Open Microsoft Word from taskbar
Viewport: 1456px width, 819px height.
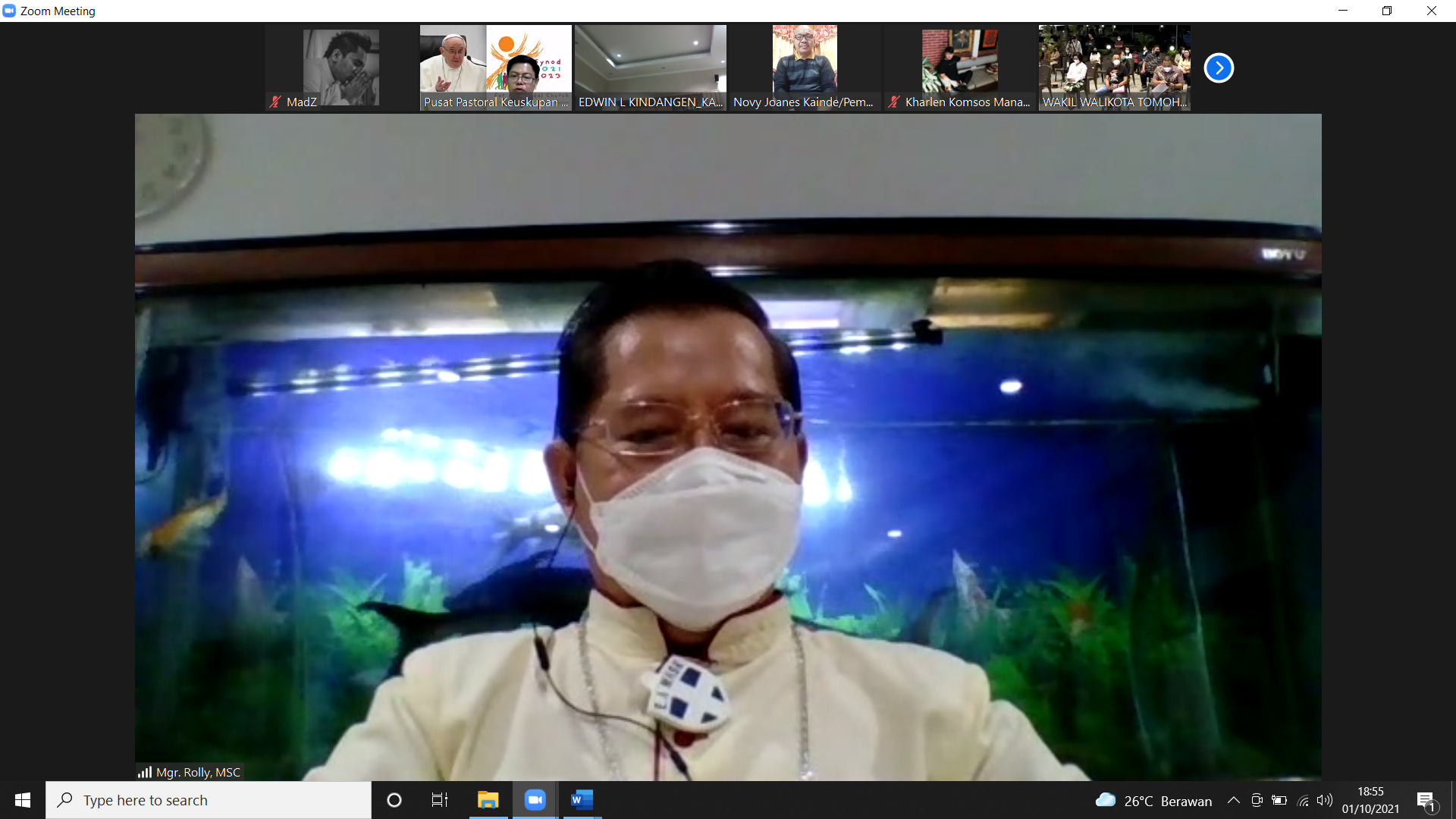click(582, 800)
